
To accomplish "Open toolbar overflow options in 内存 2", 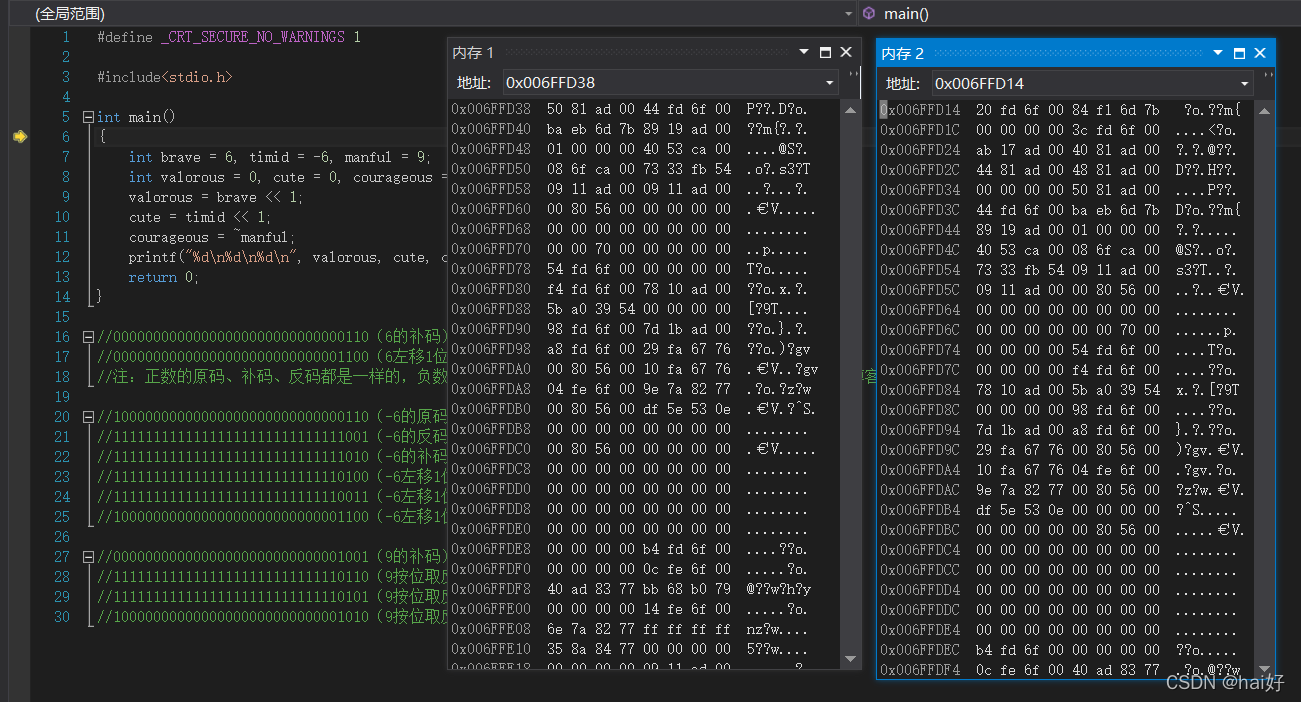I will click(1269, 77).
